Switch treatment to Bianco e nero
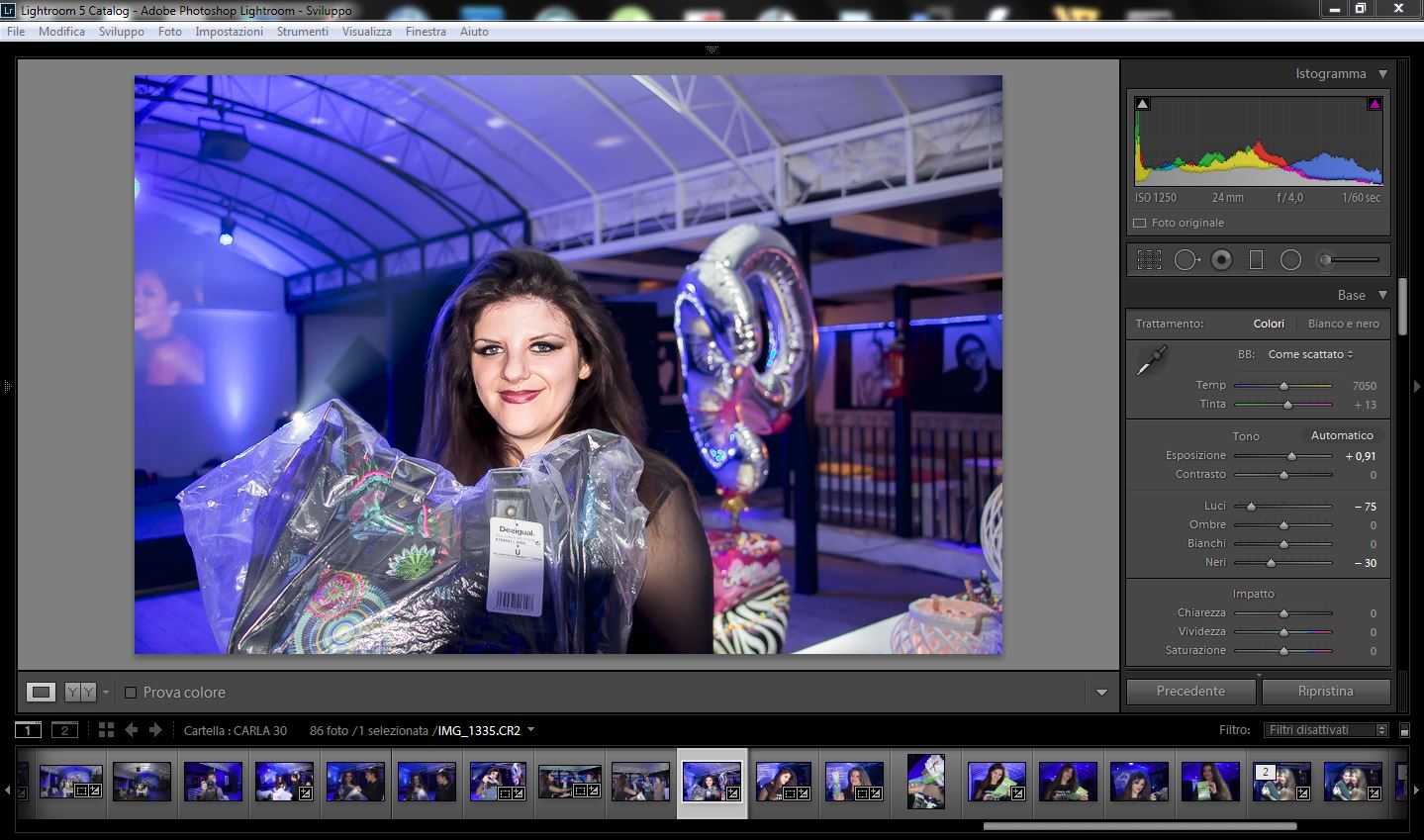 1343,323
